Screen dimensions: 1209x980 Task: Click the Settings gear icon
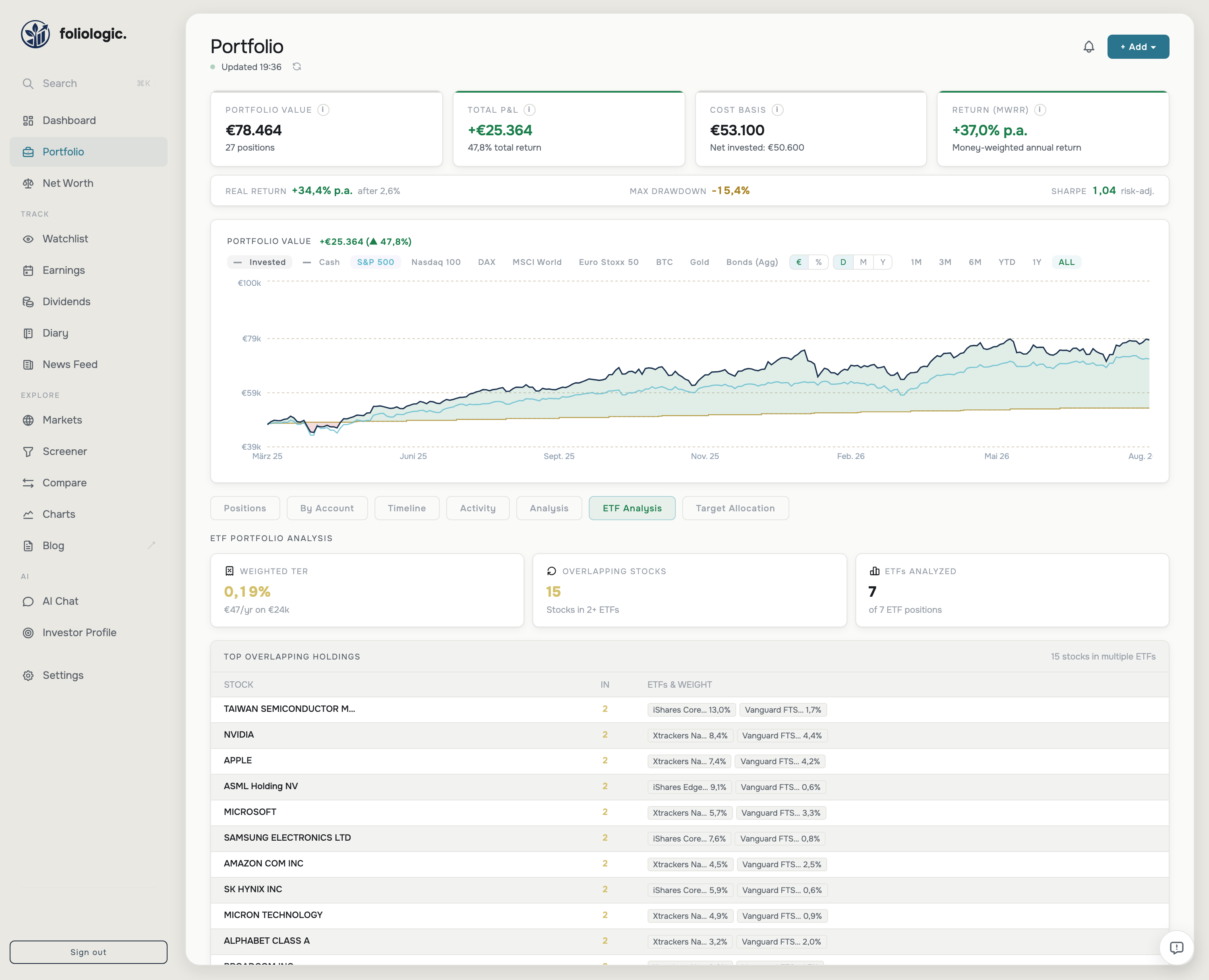(28, 675)
